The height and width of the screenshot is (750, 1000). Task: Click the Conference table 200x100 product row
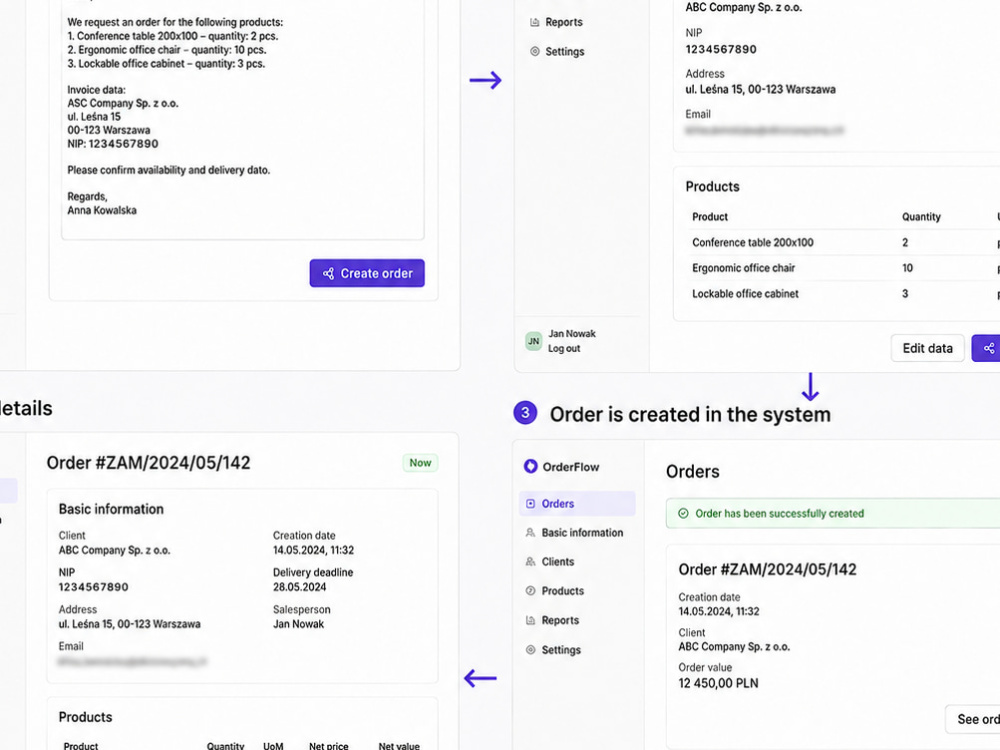coord(842,242)
